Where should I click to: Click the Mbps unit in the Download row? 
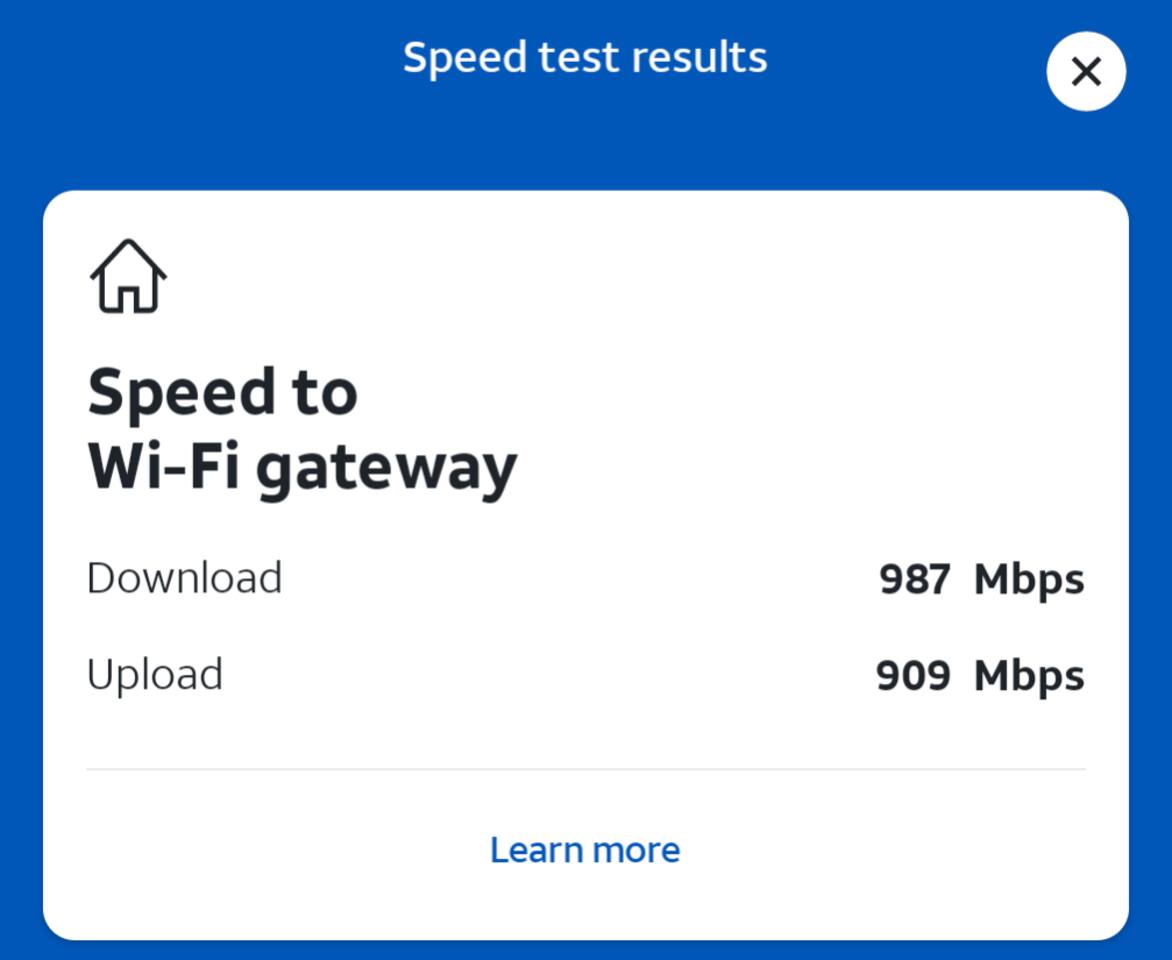coord(1029,579)
